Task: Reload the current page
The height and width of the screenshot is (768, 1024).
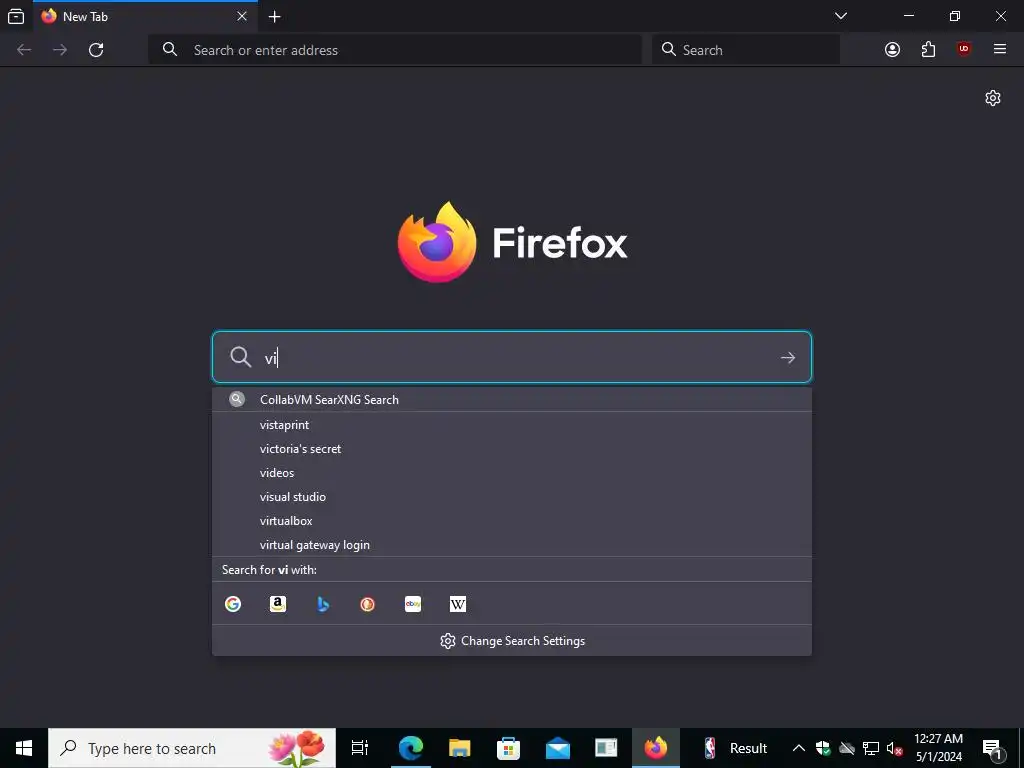Action: 96,50
